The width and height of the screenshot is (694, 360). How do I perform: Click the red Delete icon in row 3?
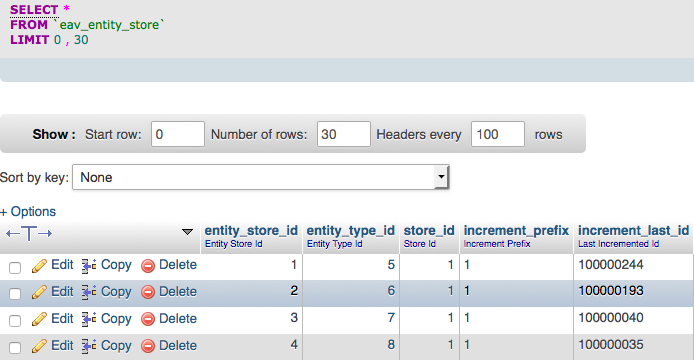148,320
